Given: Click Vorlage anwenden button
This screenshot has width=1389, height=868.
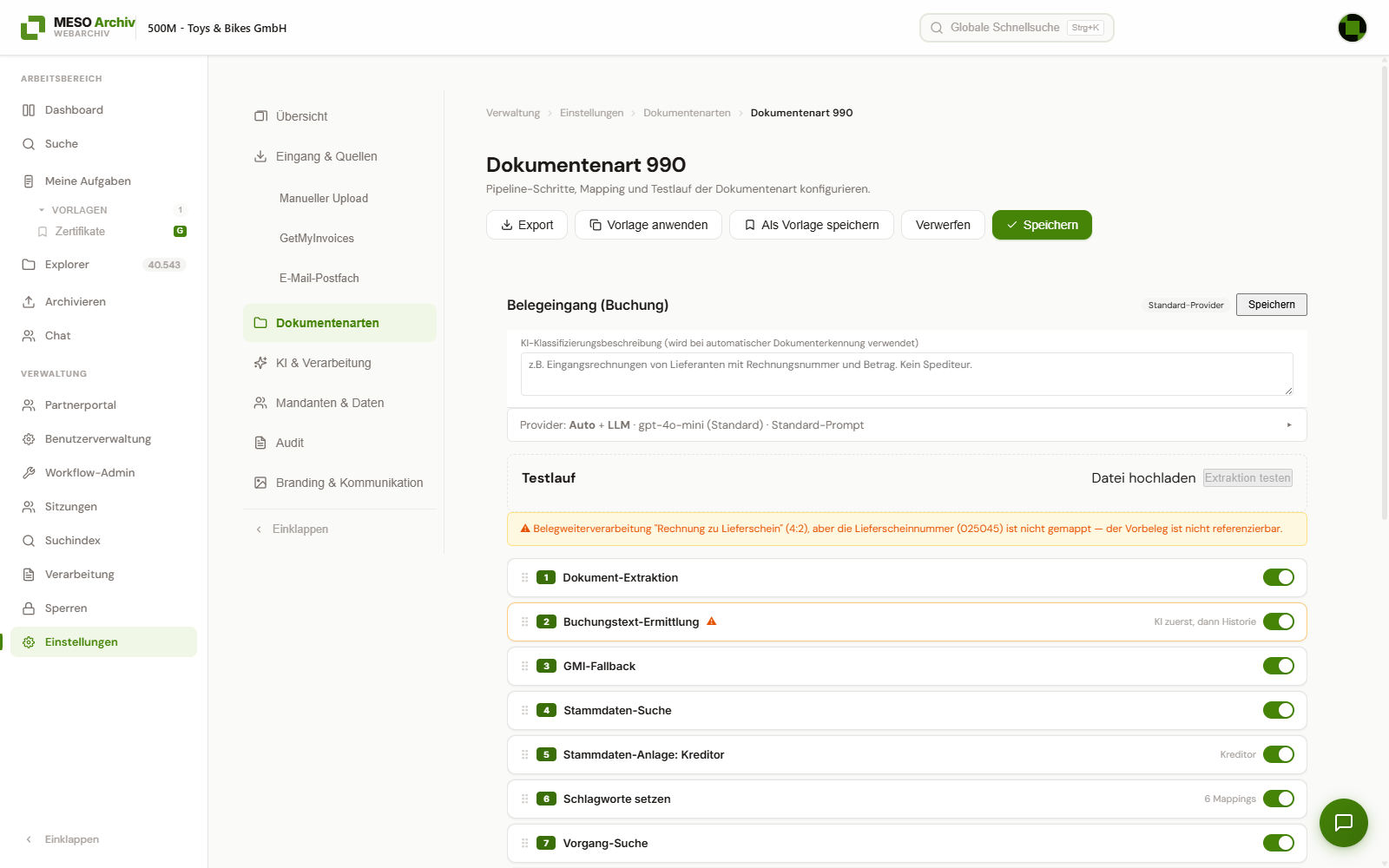Looking at the screenshot, I should pyautogui.click(x=648, y=225).
